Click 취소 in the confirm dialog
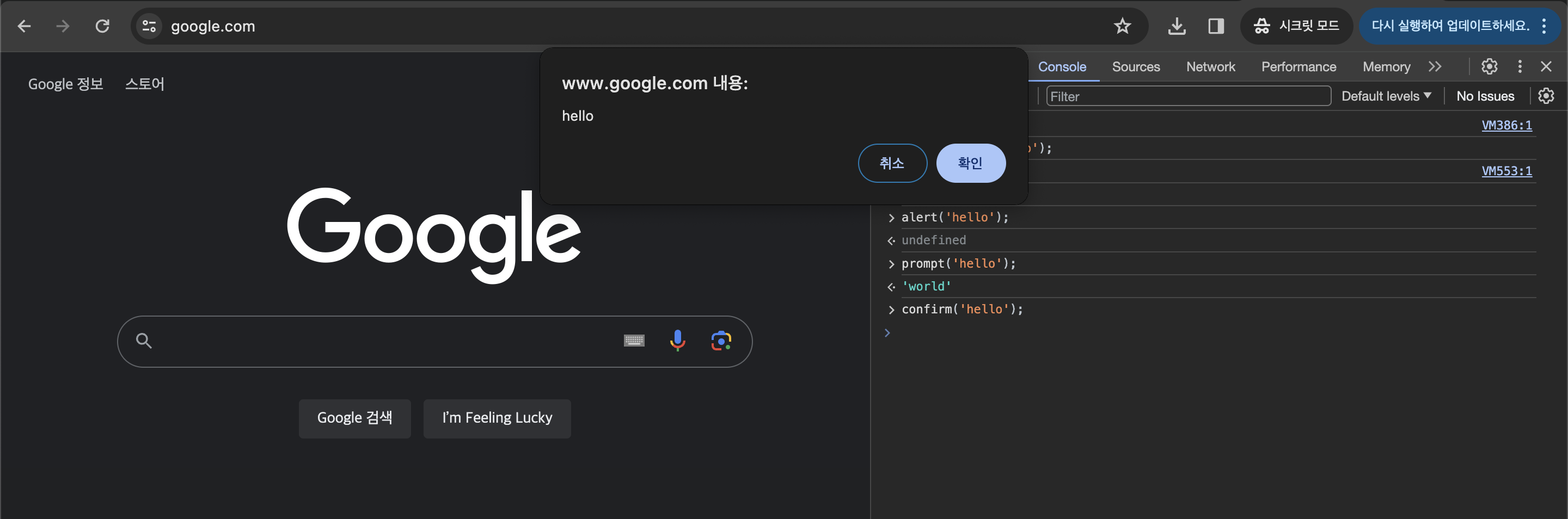 tap(892, 163)
